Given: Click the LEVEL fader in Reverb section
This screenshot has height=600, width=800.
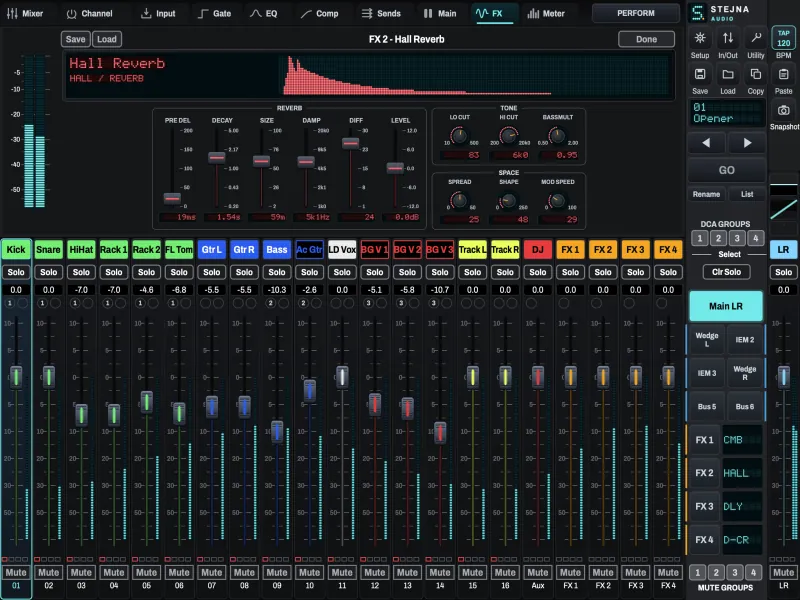Looking at the screenshot, I should coord(395,167).
